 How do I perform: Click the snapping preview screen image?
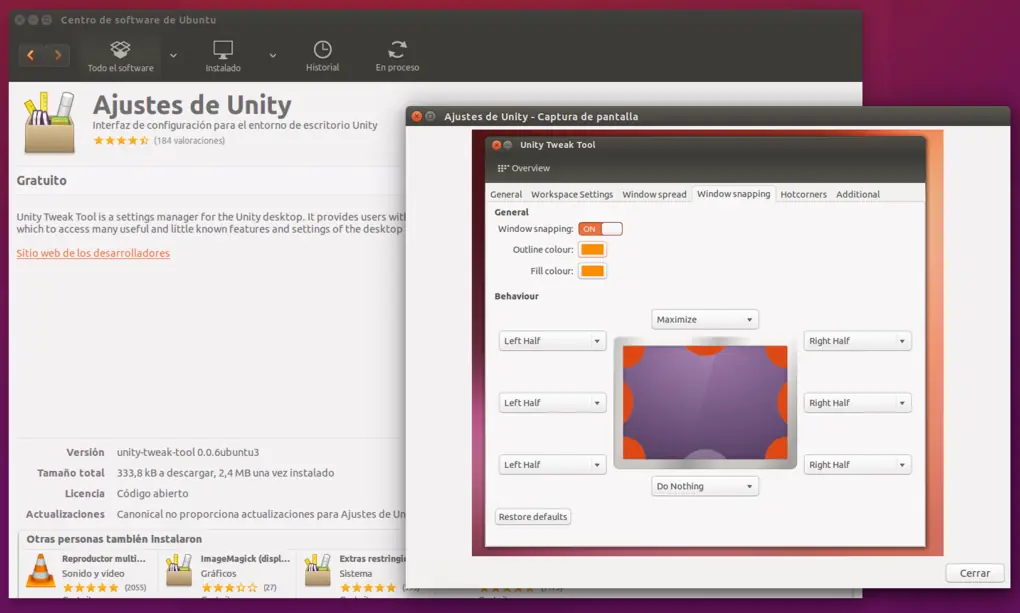coord(705,403)
